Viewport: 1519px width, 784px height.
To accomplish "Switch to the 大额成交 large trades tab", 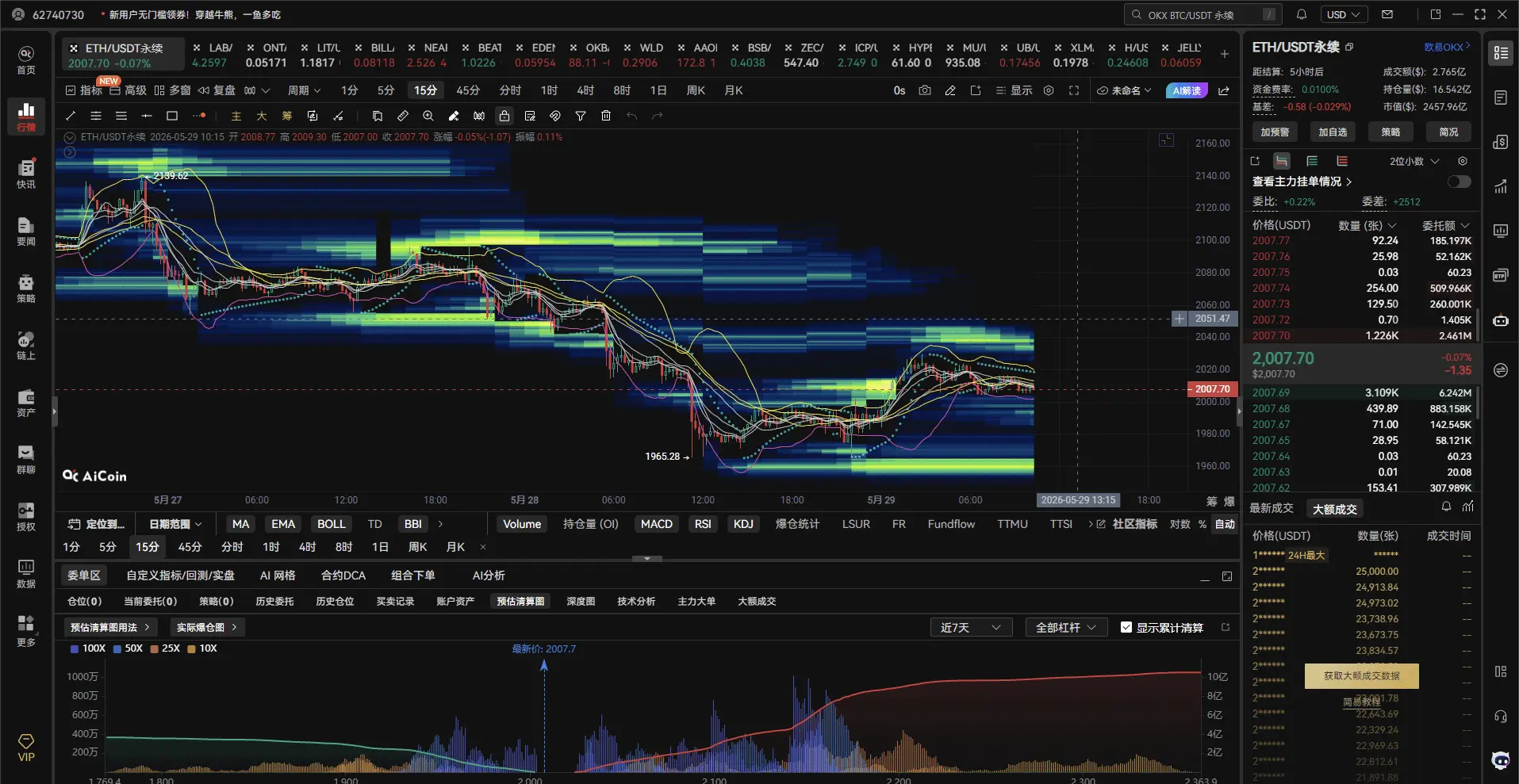I will (x=1335, y=509).
